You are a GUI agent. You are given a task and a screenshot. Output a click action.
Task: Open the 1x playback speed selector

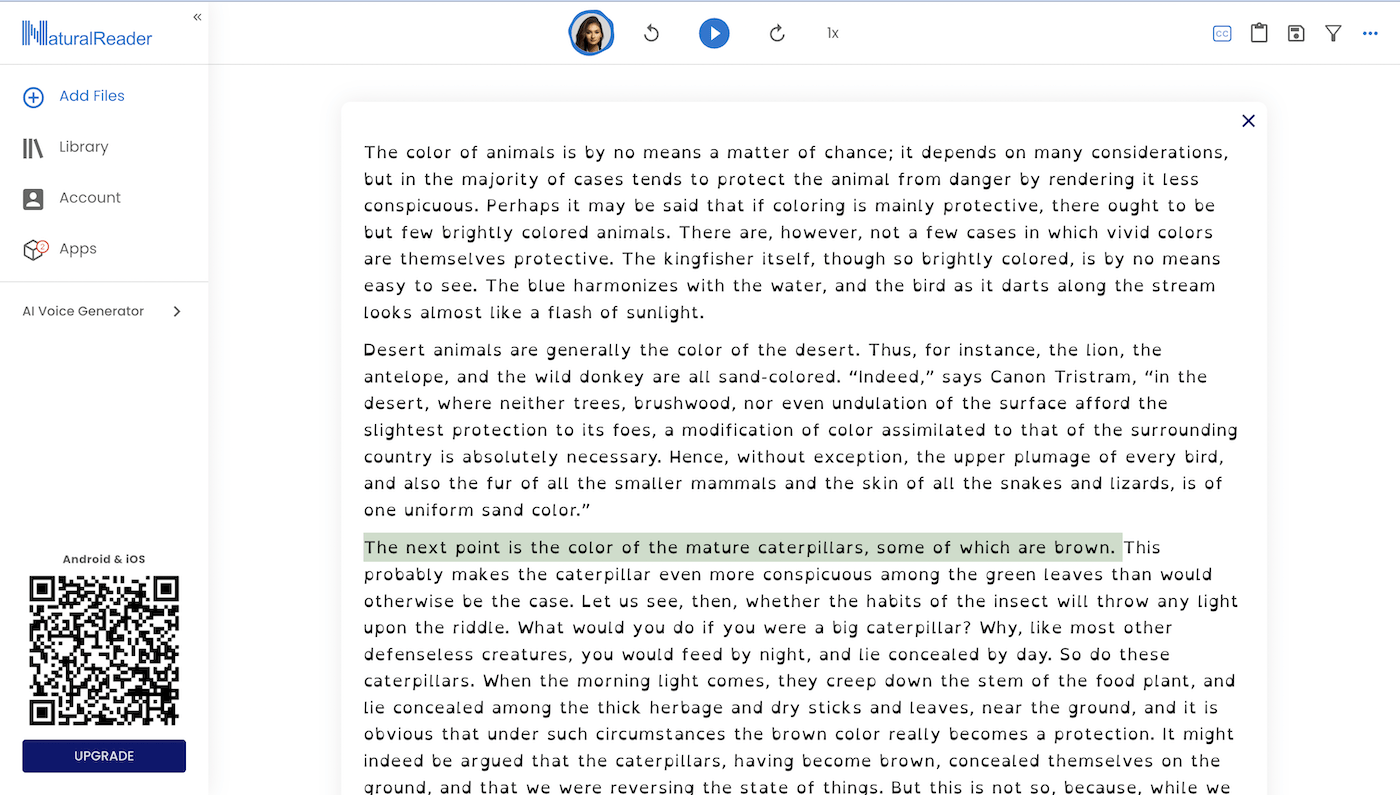[832, 33]
